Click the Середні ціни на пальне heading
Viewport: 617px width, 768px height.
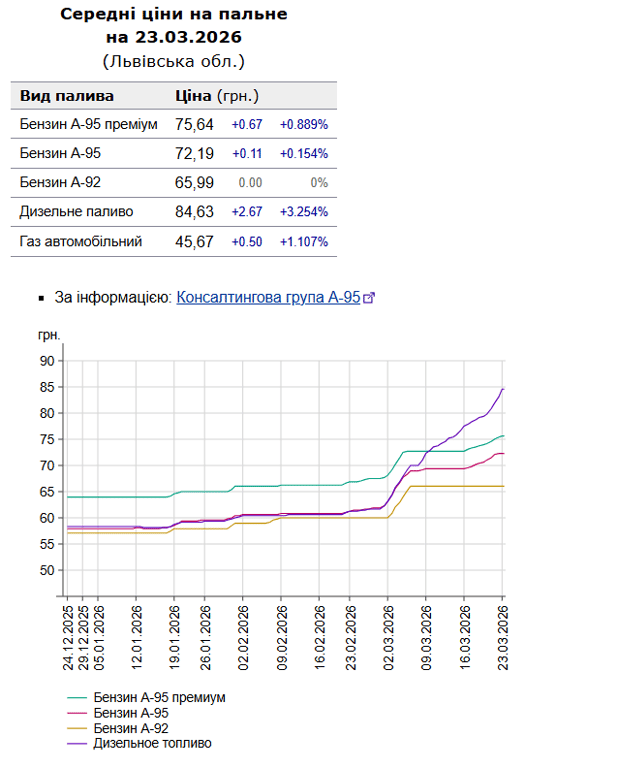pyautogui.click(x=173, y=14)
